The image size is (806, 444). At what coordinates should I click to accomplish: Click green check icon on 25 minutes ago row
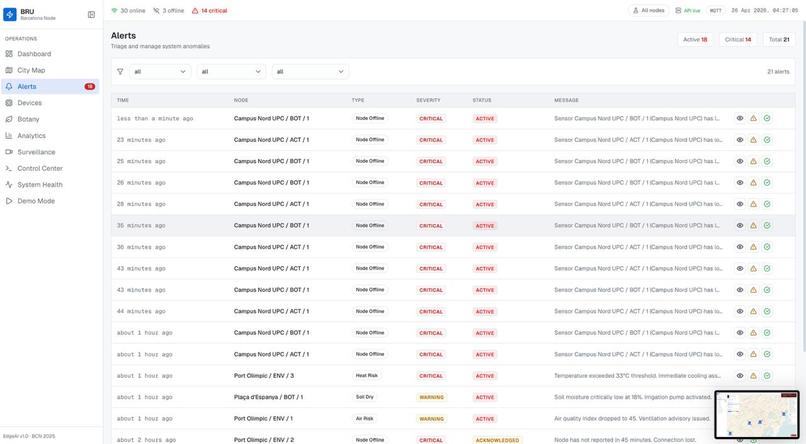pos(767,161)
